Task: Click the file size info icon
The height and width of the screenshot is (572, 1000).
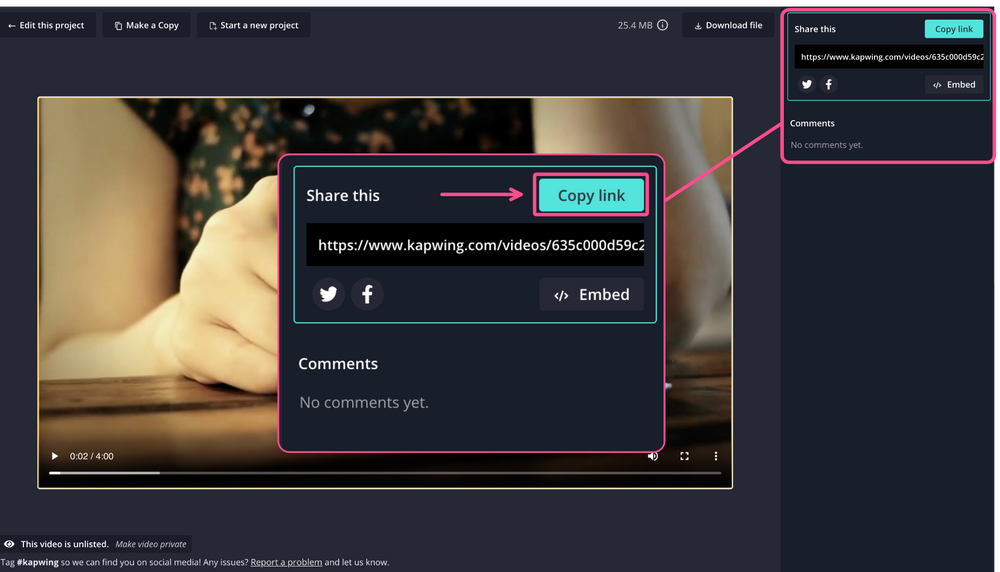Action: click(662, 25)
